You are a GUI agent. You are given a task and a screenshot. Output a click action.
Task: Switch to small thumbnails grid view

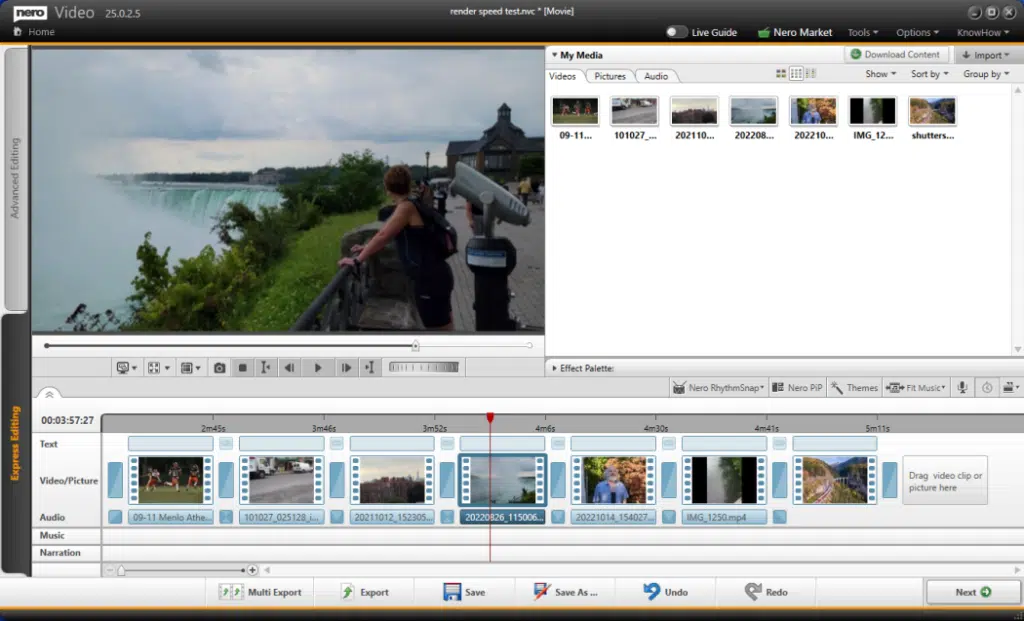pos(796,74)
